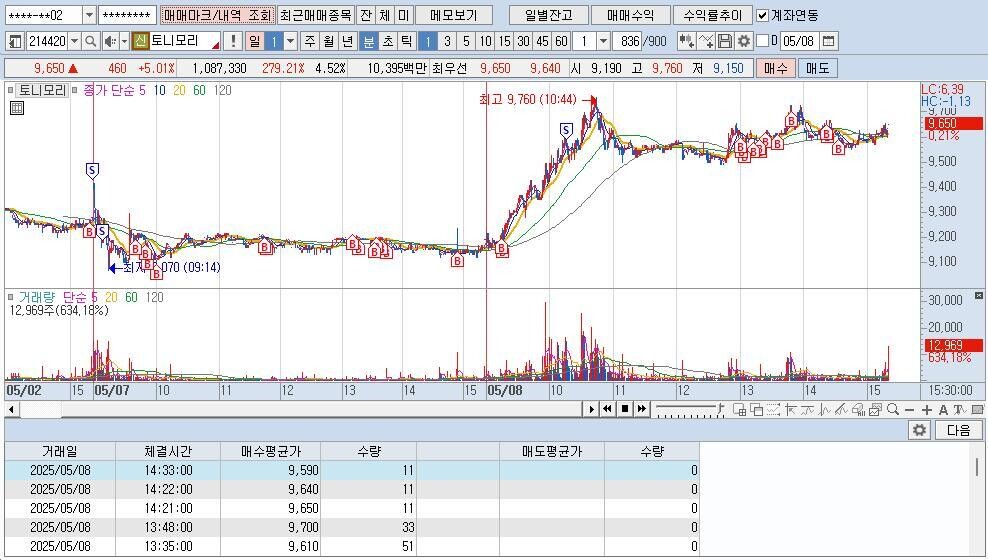988x560 pixels.
Task: Click the chart image capture icon
Action: [x=875, y=409]
